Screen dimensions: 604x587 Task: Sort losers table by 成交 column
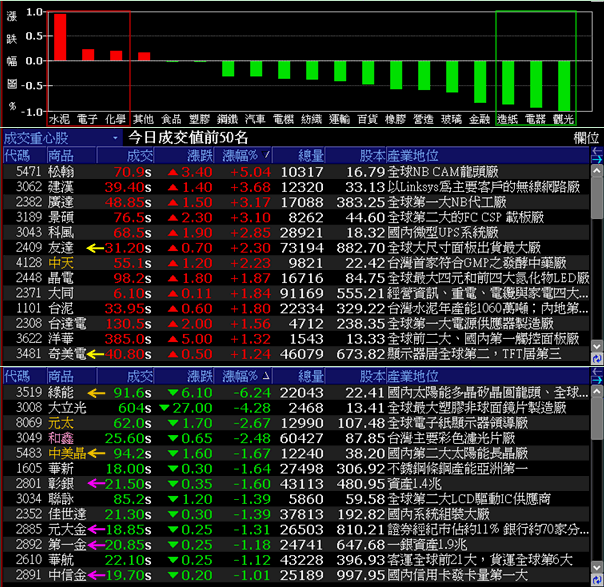click(x=125, y=376)
